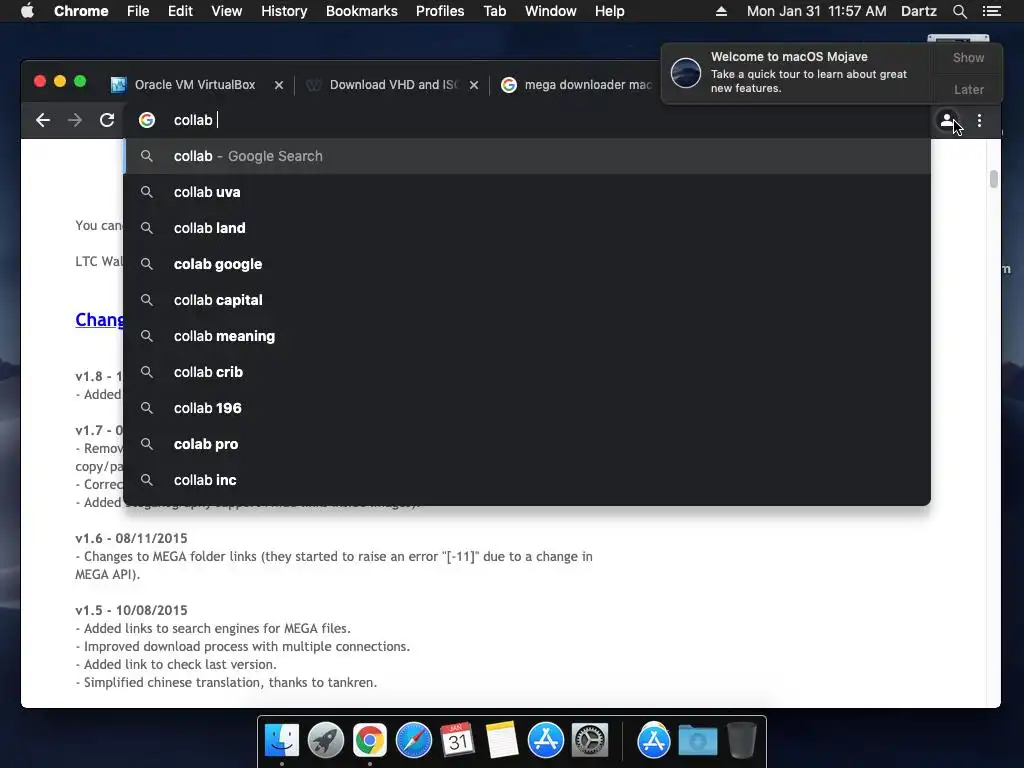Open the Tab menu
This screenshot has width=1024, height=768.
click(494, 11)
